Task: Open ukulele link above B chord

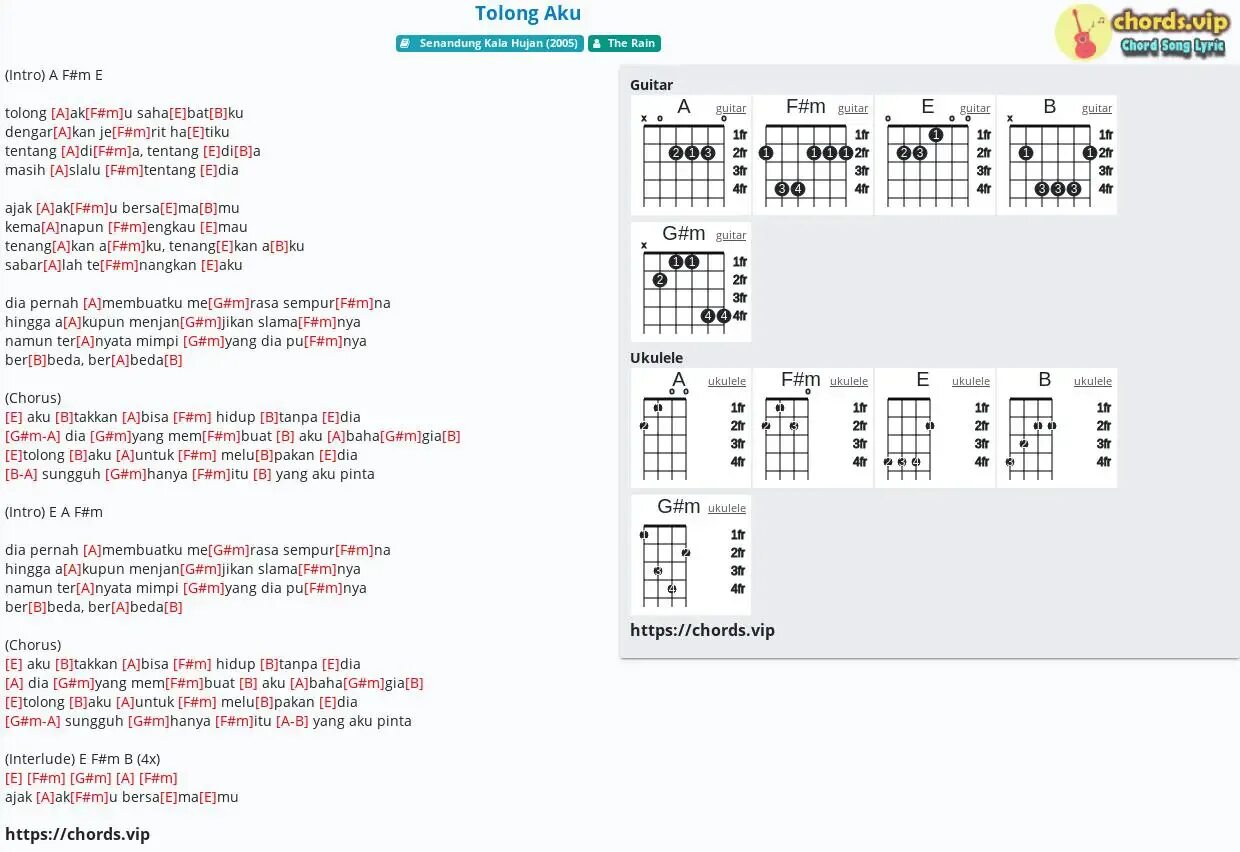Action: (1093, 381)
